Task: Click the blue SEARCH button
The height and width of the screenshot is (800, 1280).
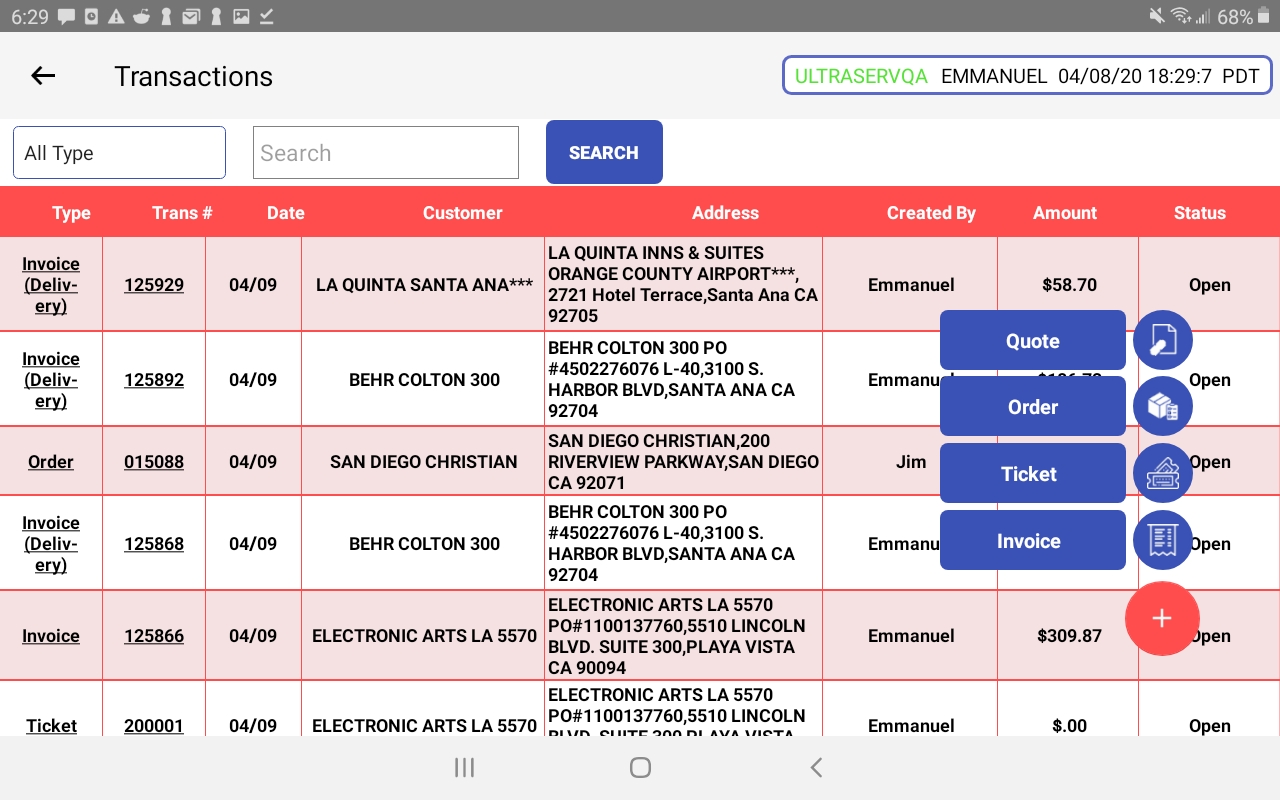Action: click(604, 152)
